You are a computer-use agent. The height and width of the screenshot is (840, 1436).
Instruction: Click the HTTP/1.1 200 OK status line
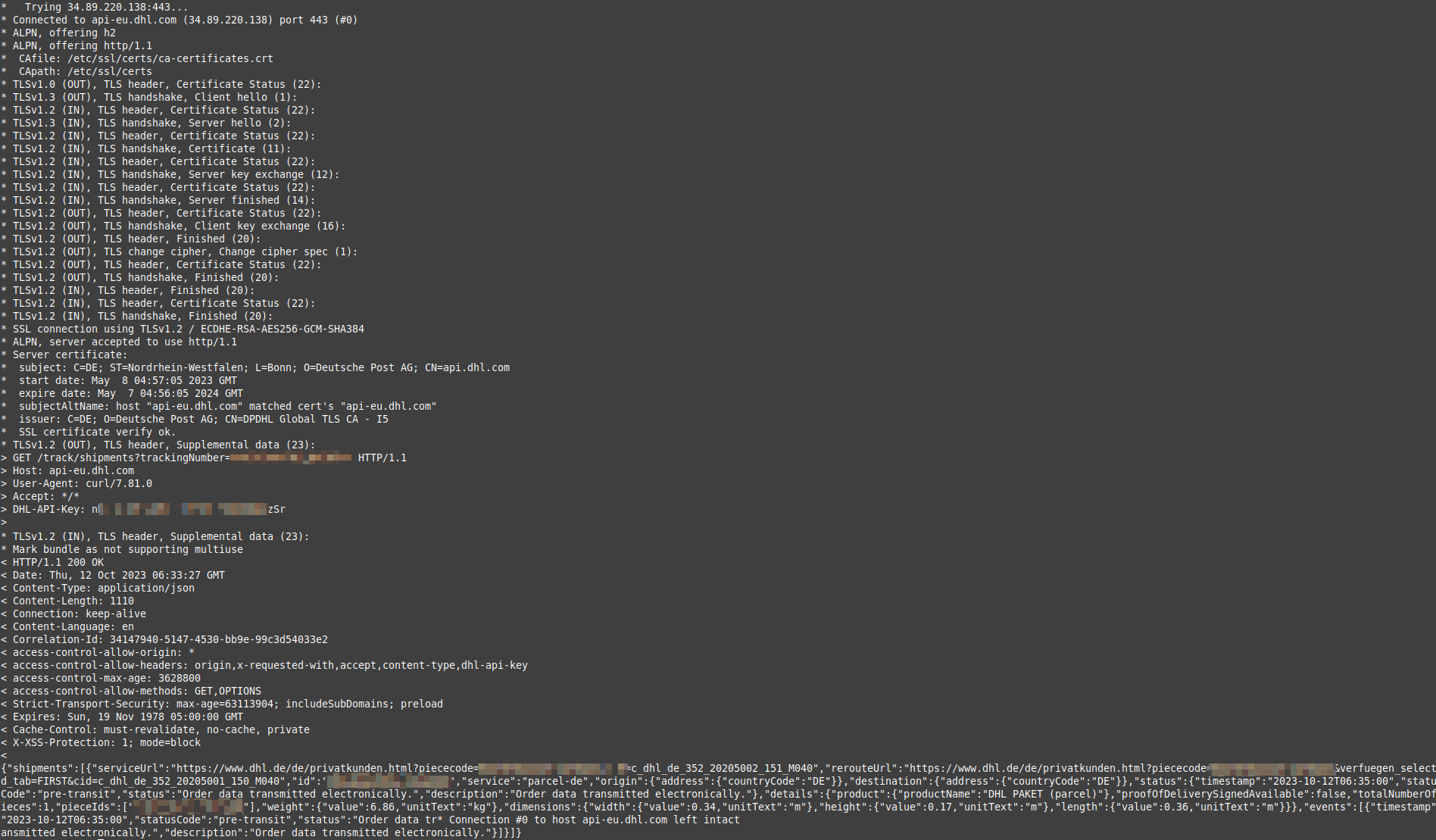(x=58, y=562)
